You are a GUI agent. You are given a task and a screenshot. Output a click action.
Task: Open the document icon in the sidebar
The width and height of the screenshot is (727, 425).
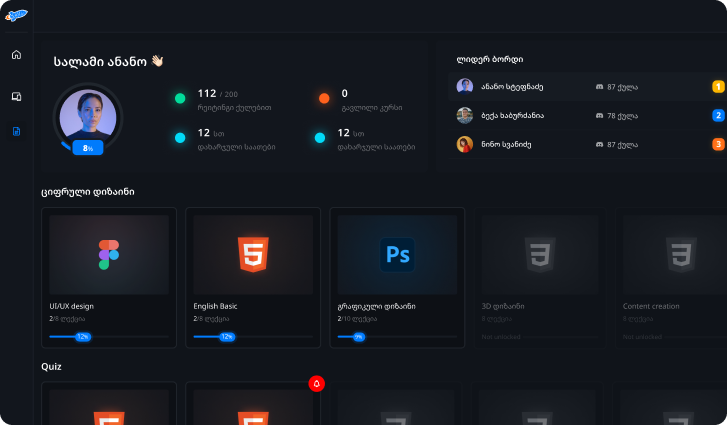[16, 131]
